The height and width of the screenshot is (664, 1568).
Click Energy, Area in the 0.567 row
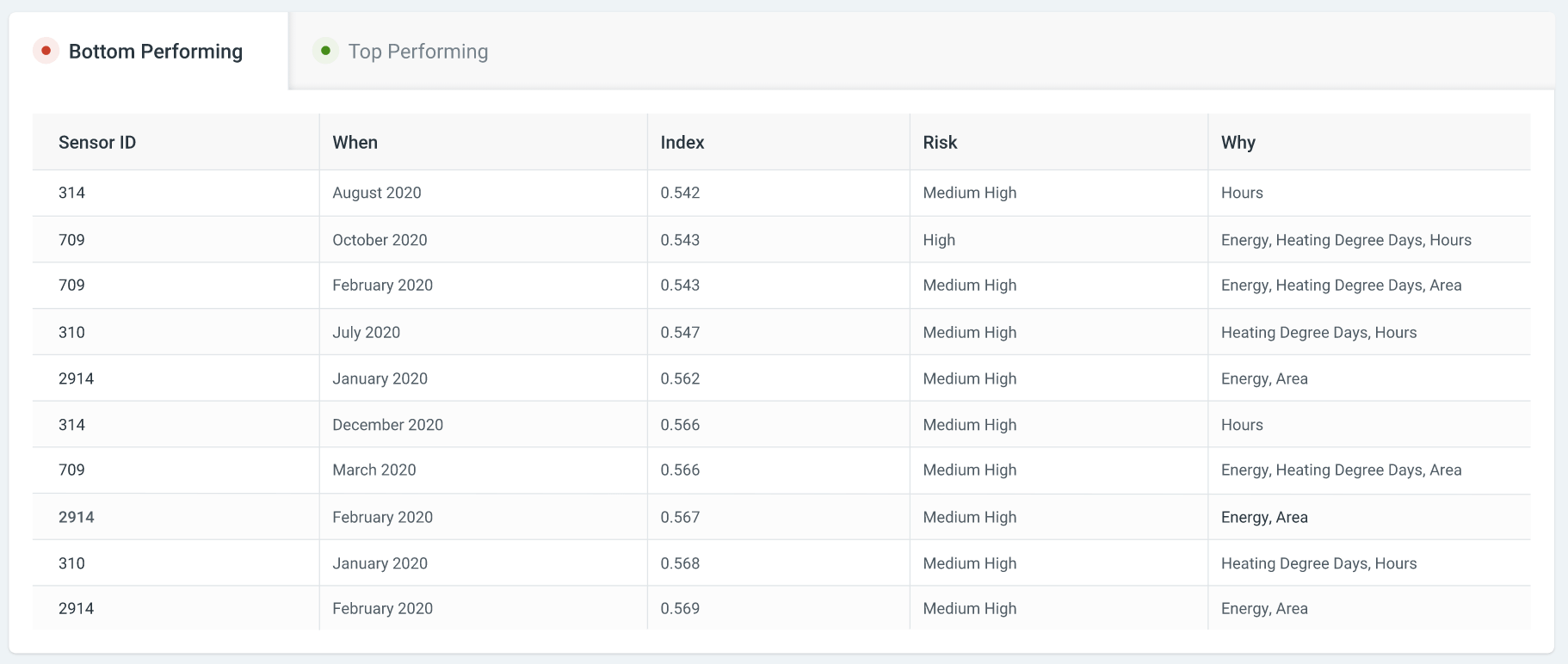click(1264, 518)
